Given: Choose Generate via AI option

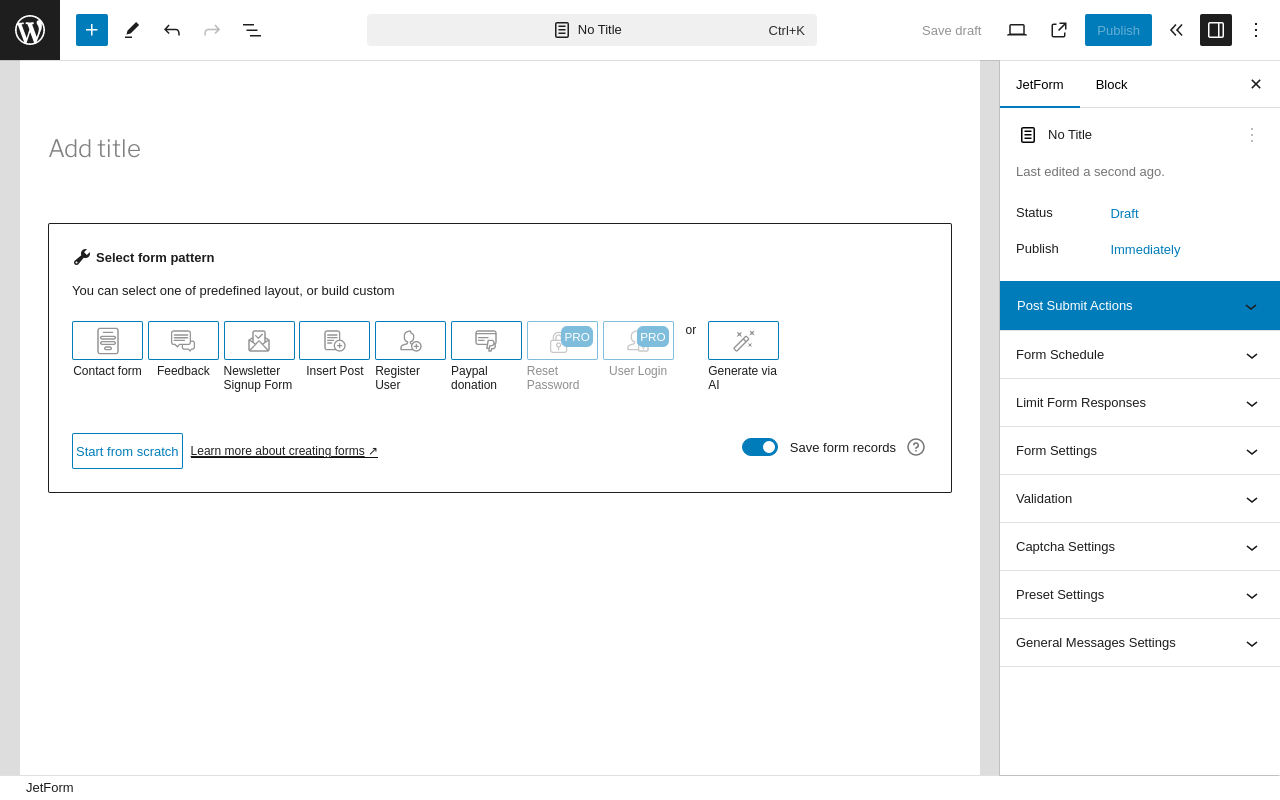Looking at the screenshot, I should click(743, 341).
